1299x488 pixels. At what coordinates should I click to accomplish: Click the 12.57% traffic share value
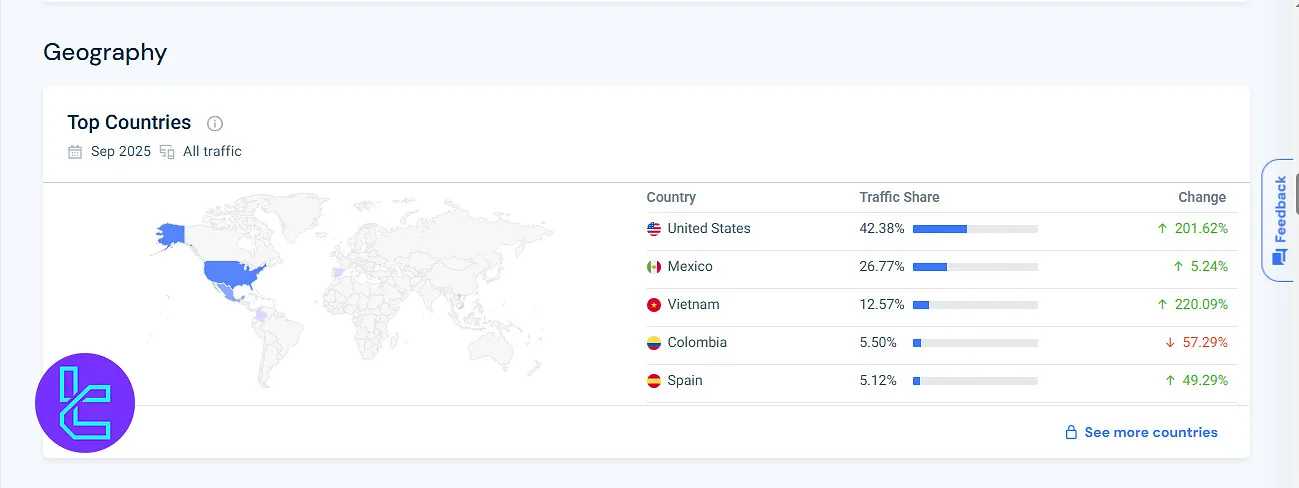[x=882, y=305]
